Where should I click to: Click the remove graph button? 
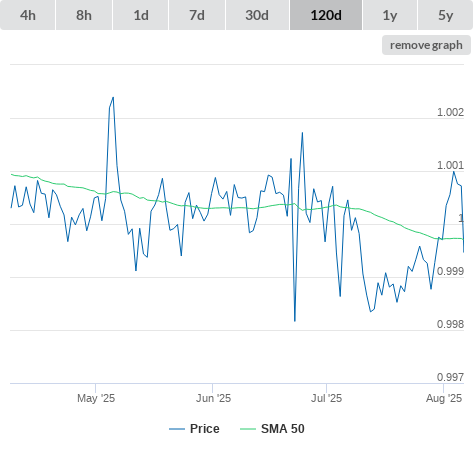coord(426,45)
